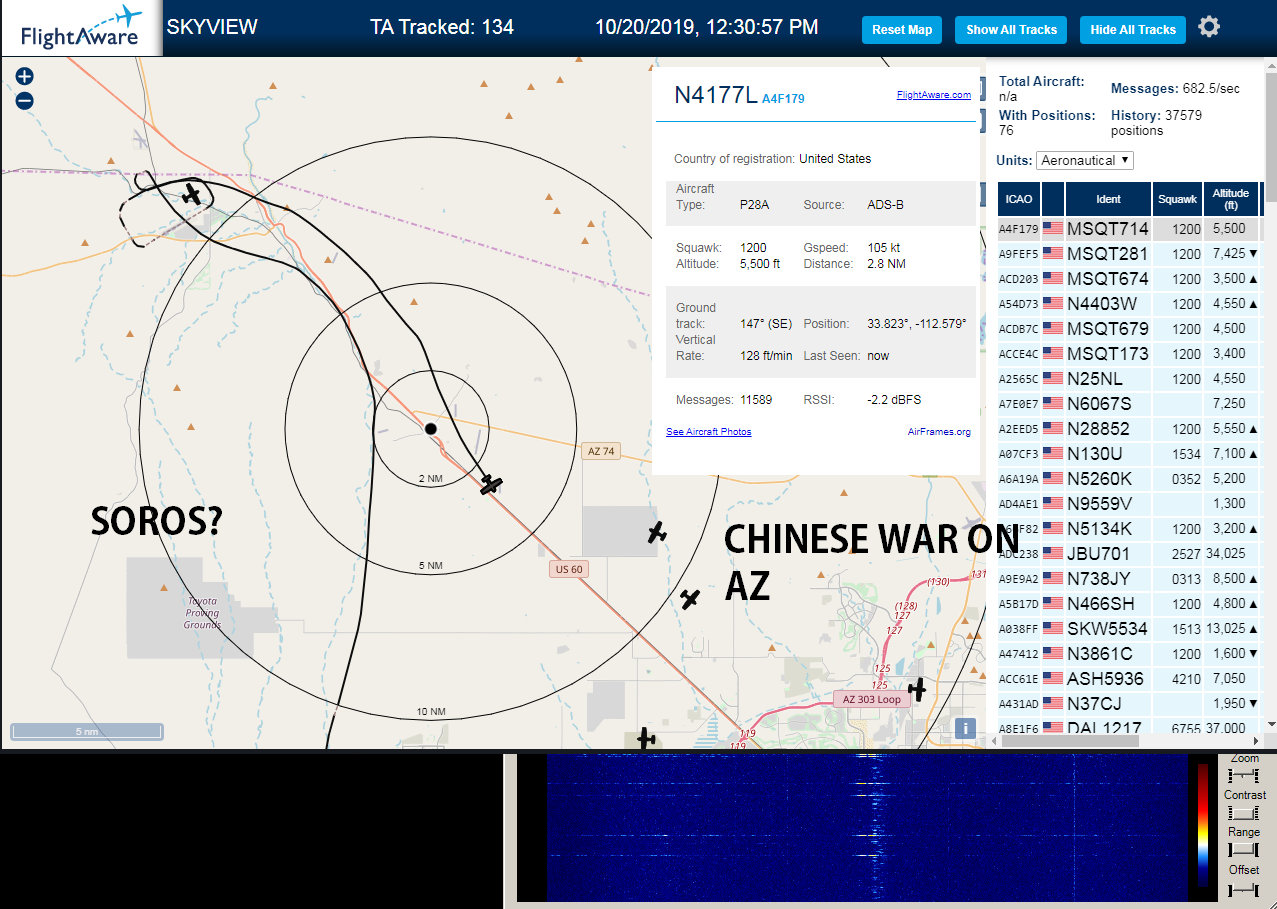The height and width of the screenshot is (909, 1277).
Task: Sort by the flag column header
Action: point(1053,199)
